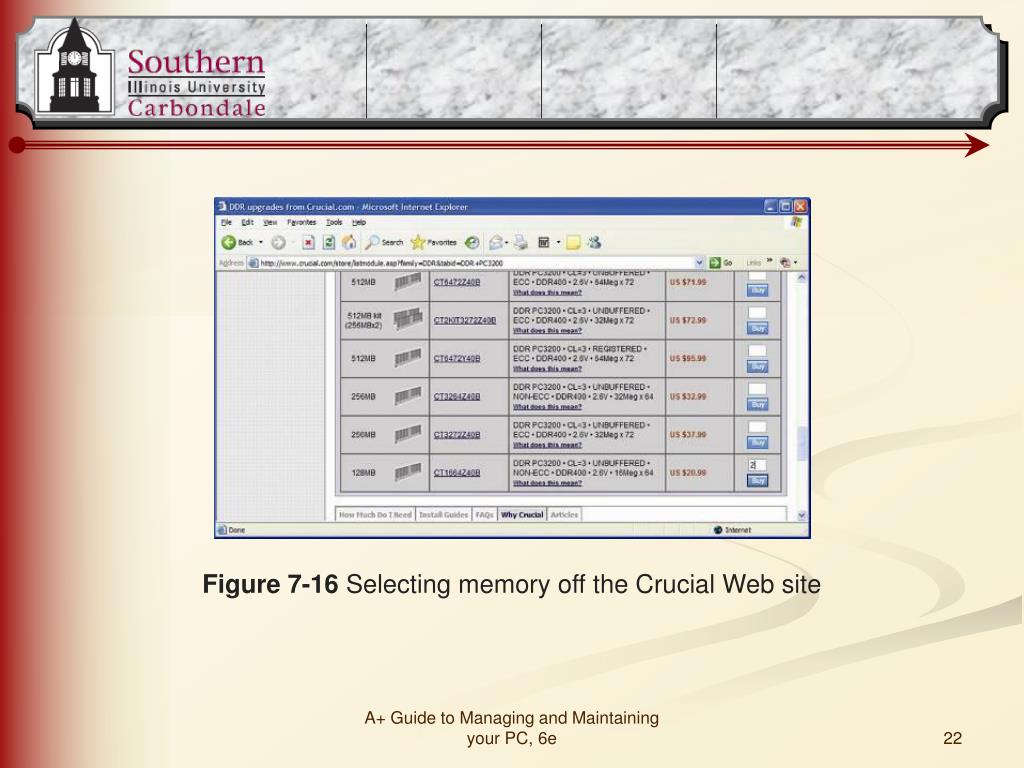Image resolution: width=1024 pixels, height=768 pixels.
Task: Click the address bar URL field
Action: tap(477, 263)
